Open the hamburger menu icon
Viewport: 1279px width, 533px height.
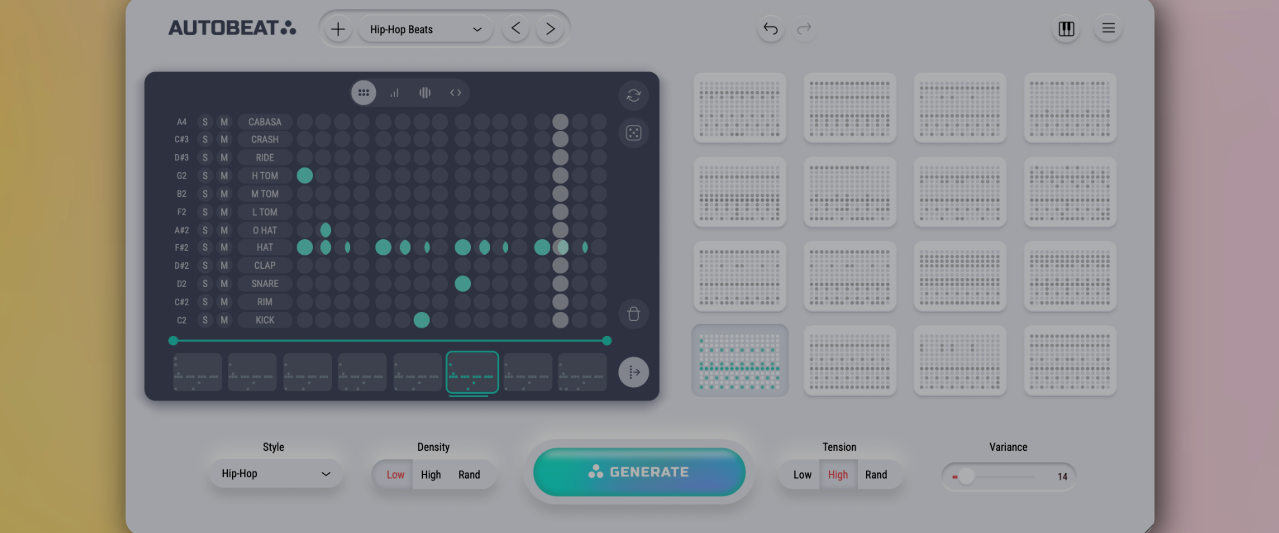tap(1108, 29)
